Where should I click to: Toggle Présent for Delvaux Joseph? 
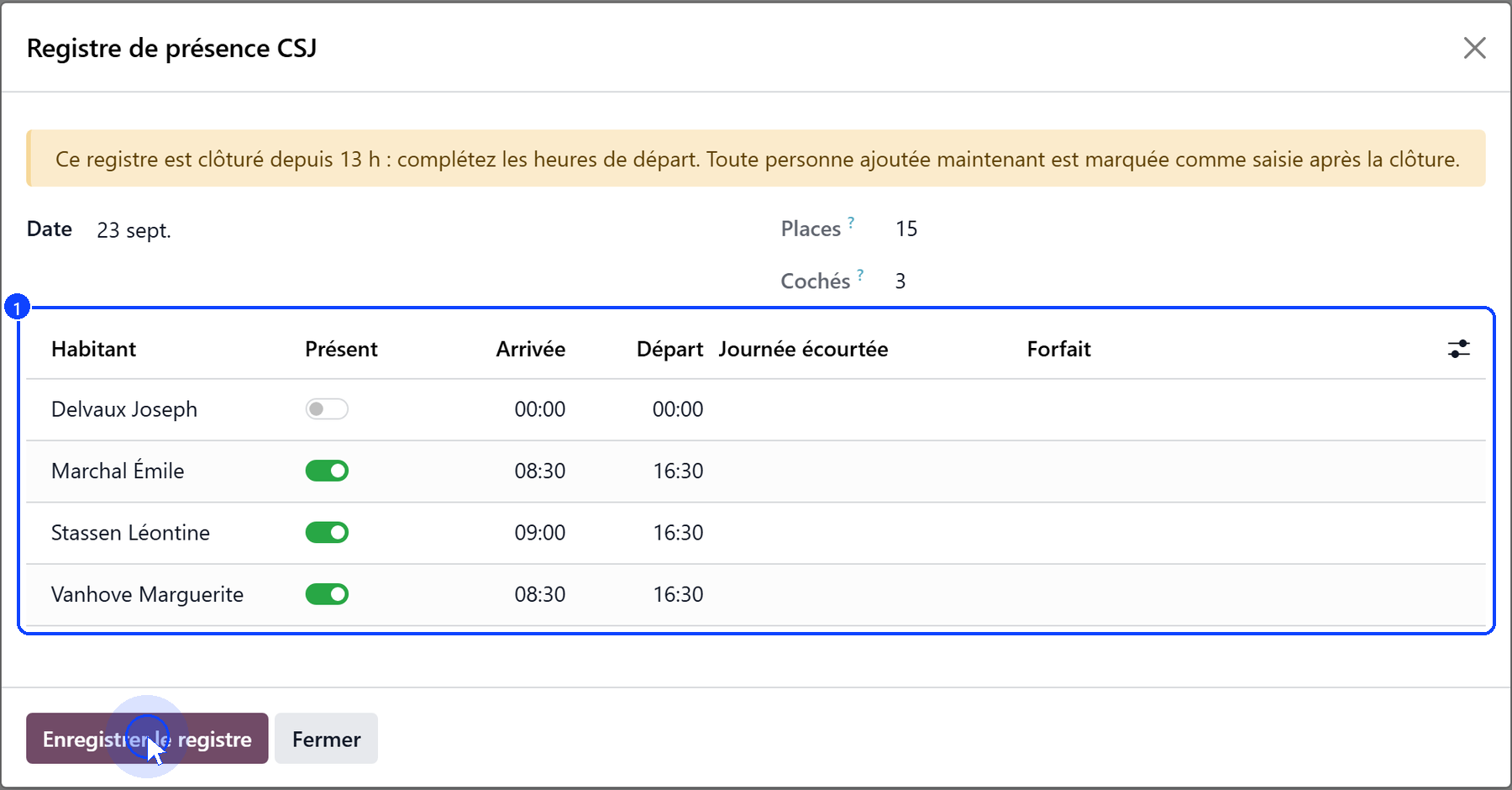327,409
